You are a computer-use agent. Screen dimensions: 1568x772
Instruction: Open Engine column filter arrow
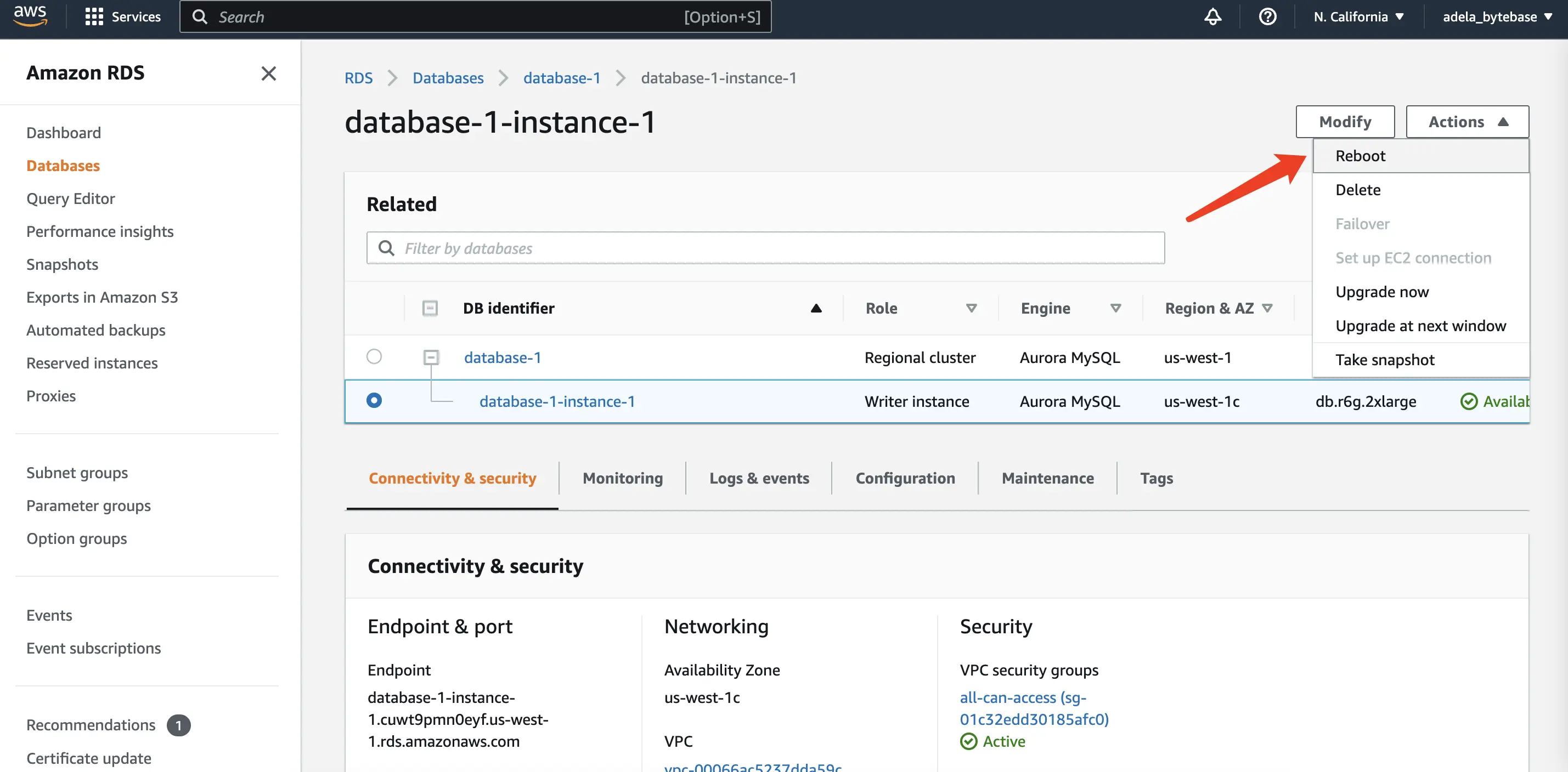click(1116, 309)
